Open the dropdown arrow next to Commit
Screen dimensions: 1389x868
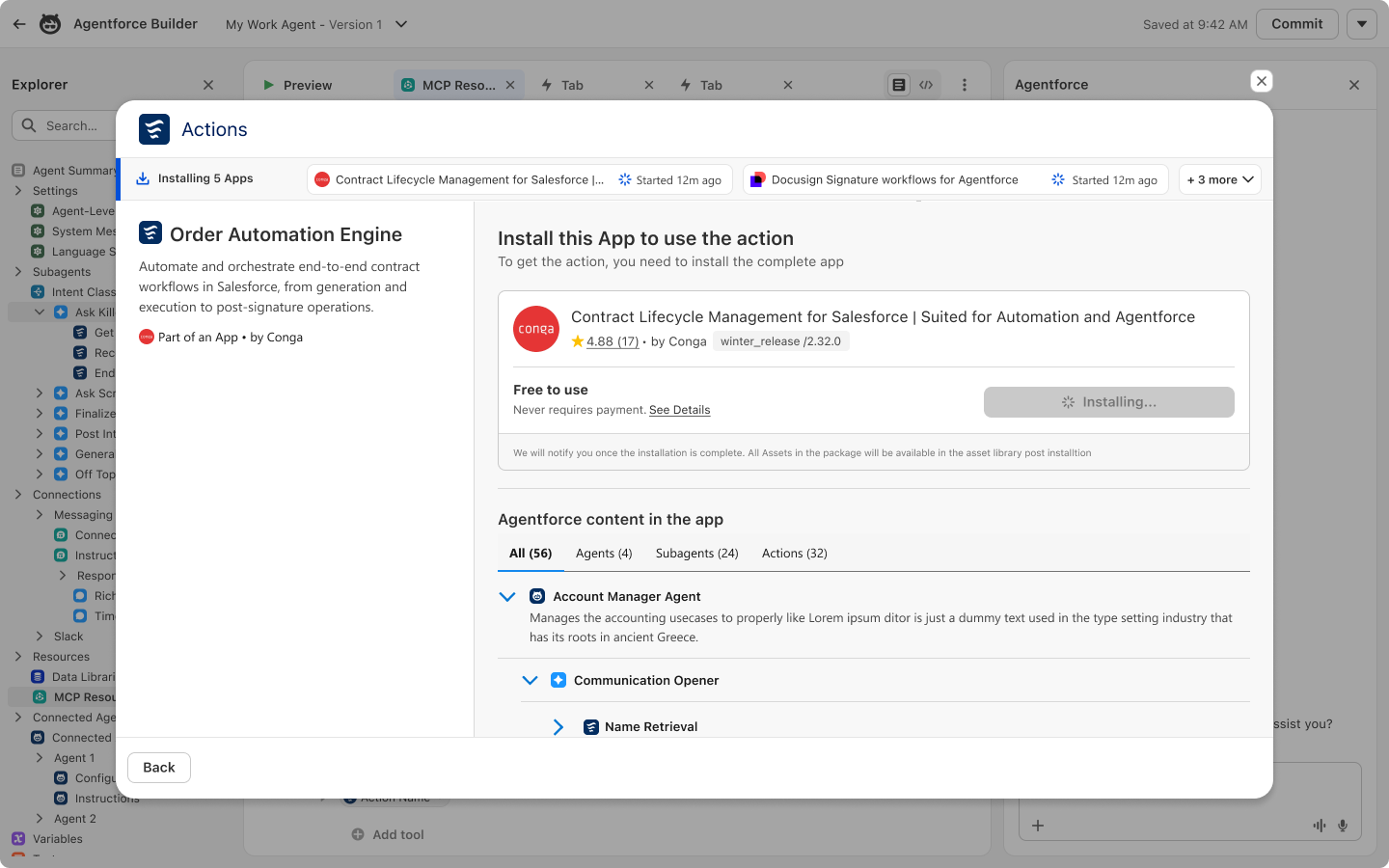(x=1361, y=24)
